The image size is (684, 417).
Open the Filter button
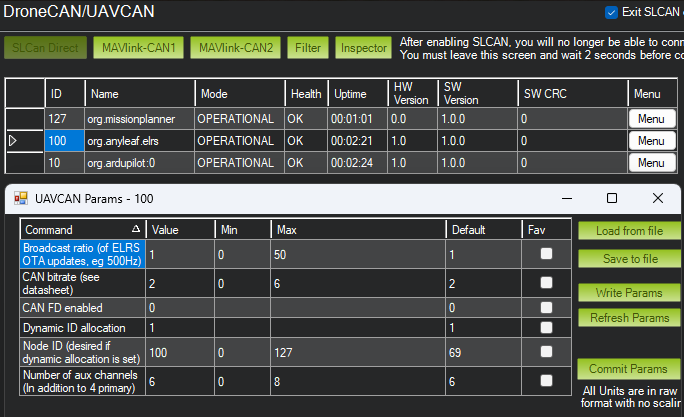[x=308, y=48]
